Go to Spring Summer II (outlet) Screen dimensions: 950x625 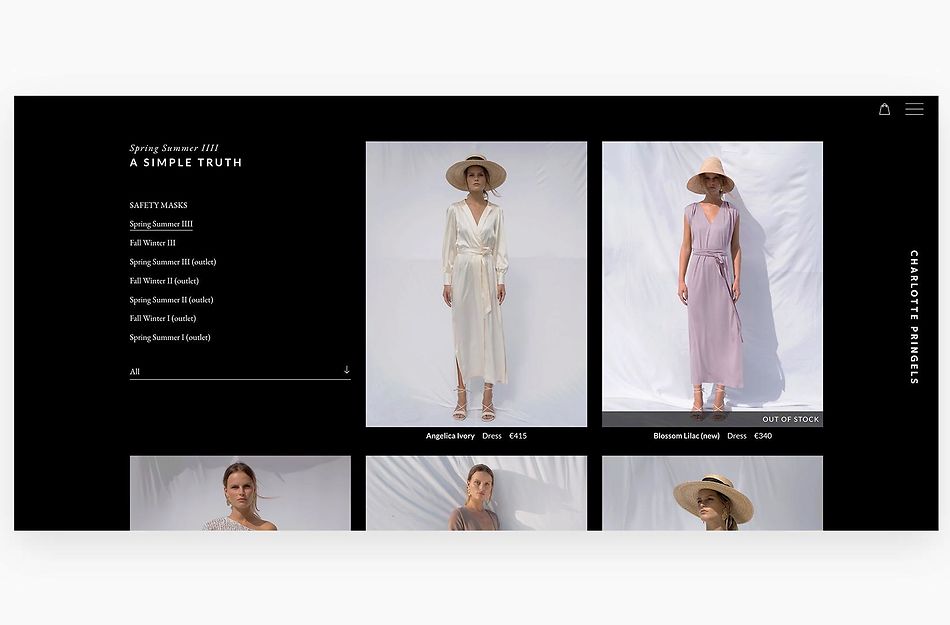tap(171, 300)
